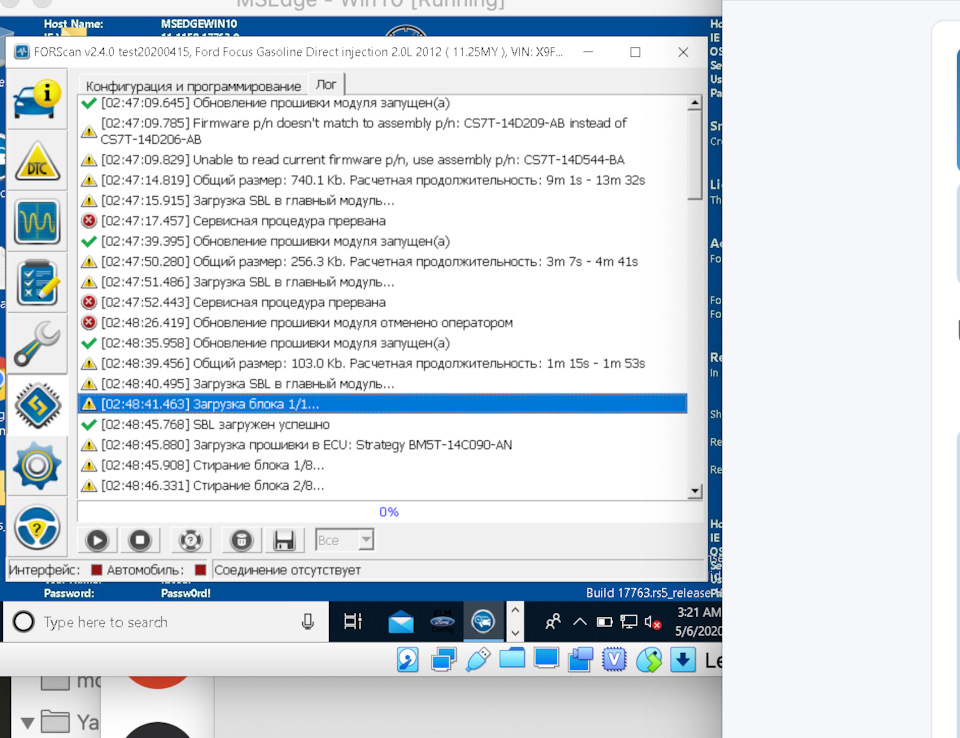Click the VirtualBox USB device status icon

[x=478, y=660]
